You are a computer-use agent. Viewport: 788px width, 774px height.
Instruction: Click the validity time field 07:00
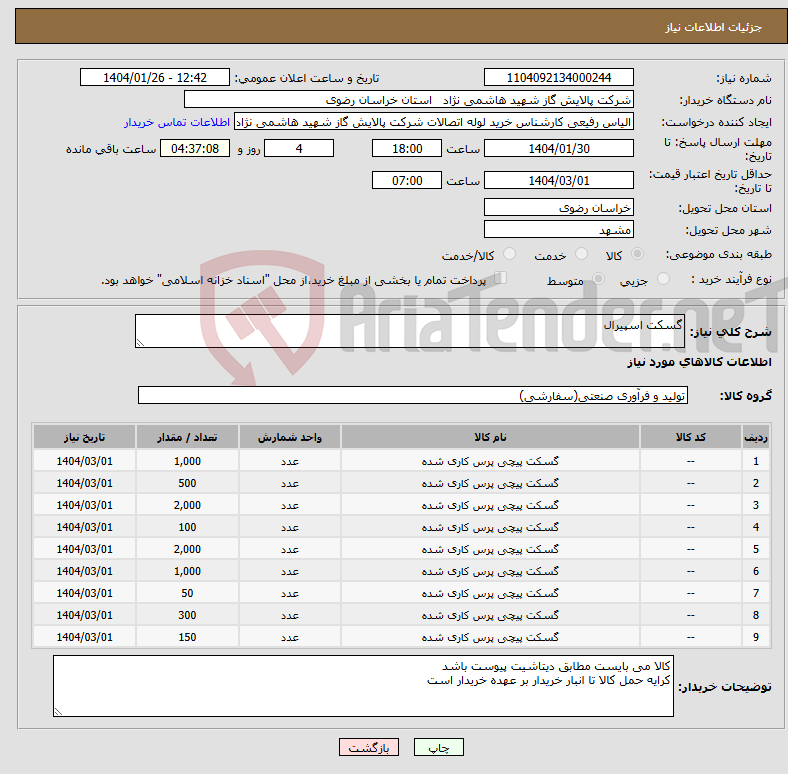click(407, 180)
